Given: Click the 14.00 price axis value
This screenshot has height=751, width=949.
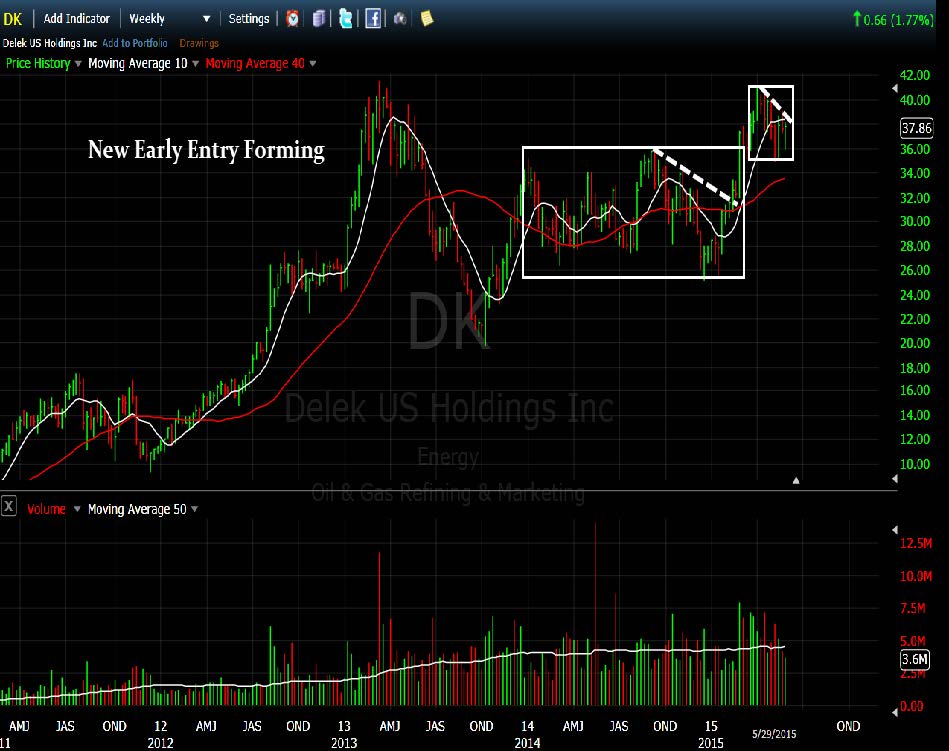Looking at the screenshot, I should [x=915, y=415].
